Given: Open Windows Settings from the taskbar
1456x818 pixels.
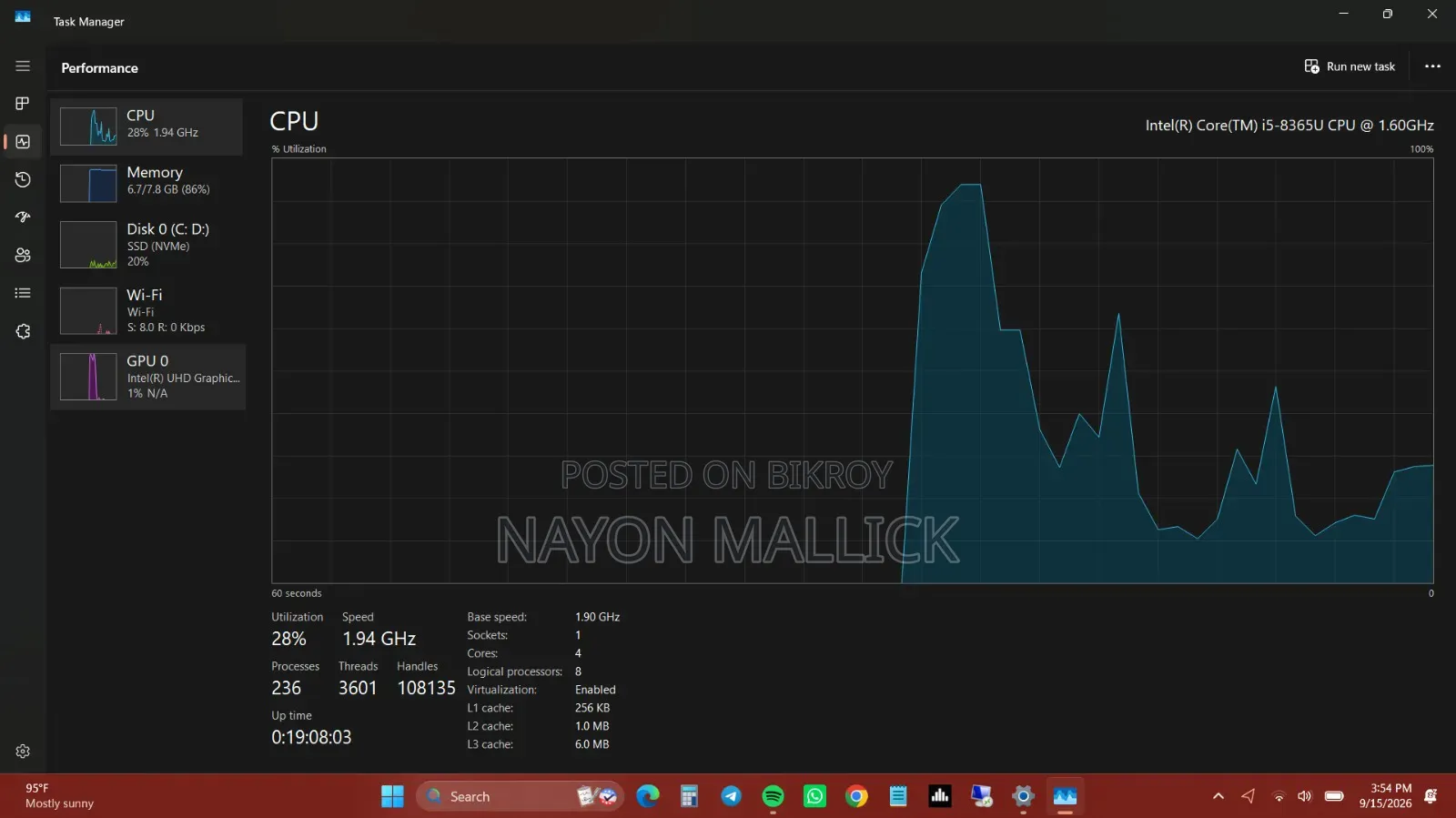Looking at the screenshot, I should click(x=1024, y=796).
